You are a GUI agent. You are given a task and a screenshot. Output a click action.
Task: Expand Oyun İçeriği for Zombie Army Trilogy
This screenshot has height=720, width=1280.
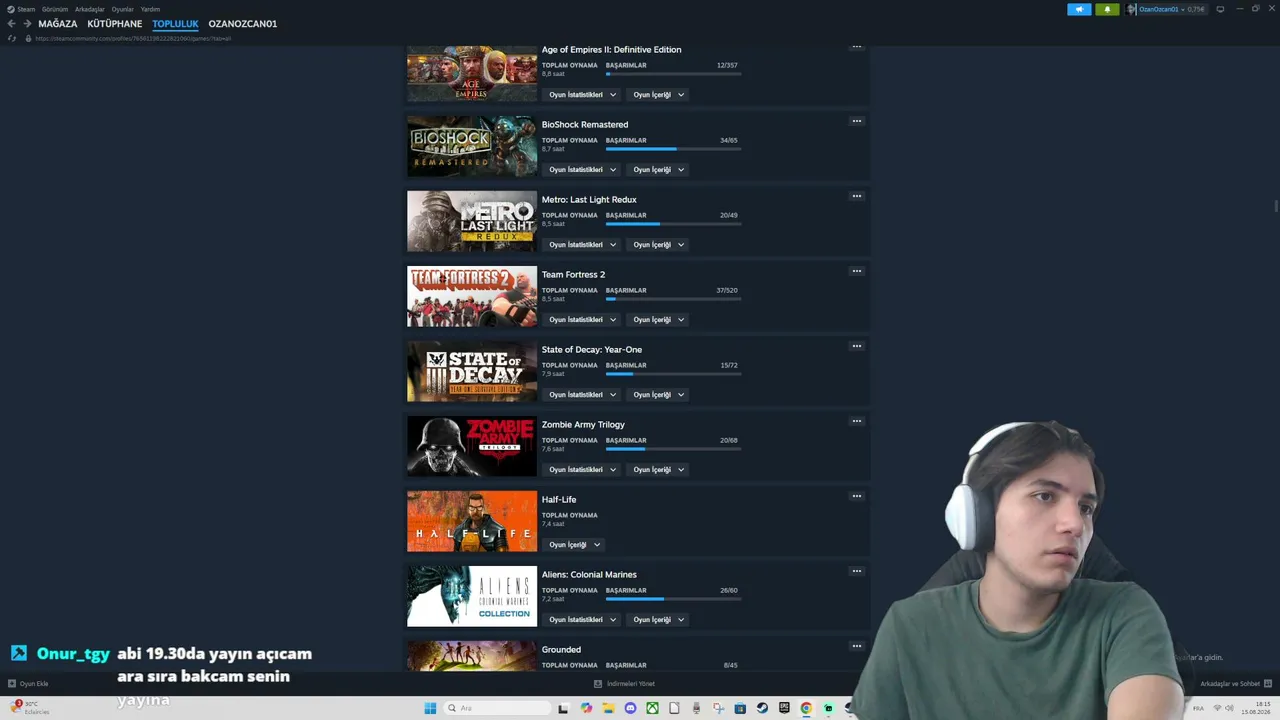tap(658, 470)
